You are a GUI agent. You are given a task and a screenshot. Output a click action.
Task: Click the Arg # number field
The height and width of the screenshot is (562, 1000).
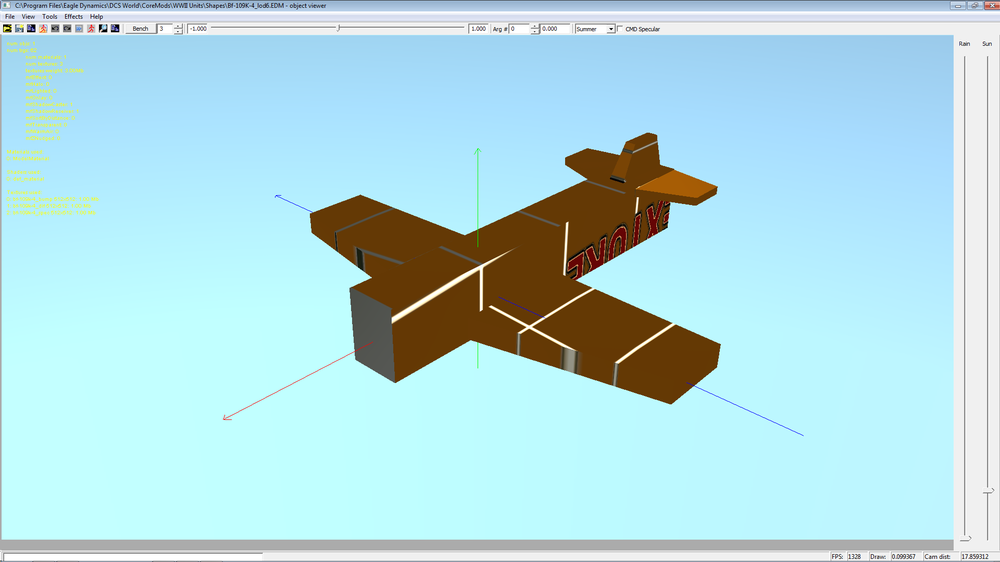[519, 29]
